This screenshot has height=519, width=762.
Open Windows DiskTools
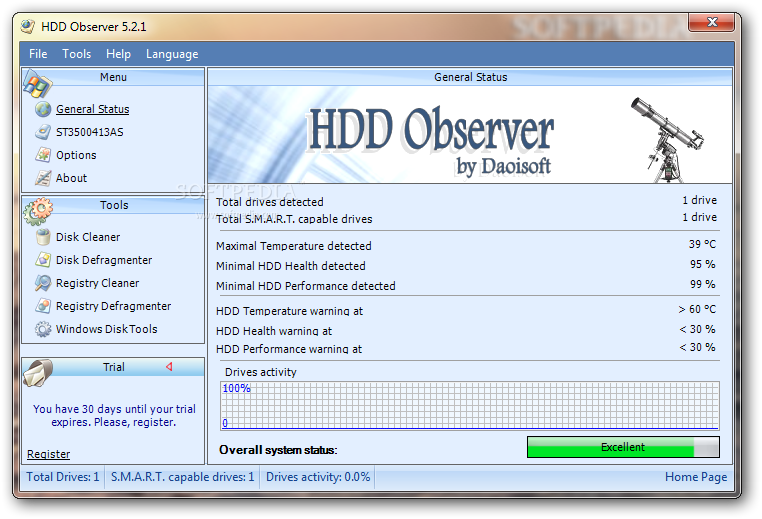[106, 329]
